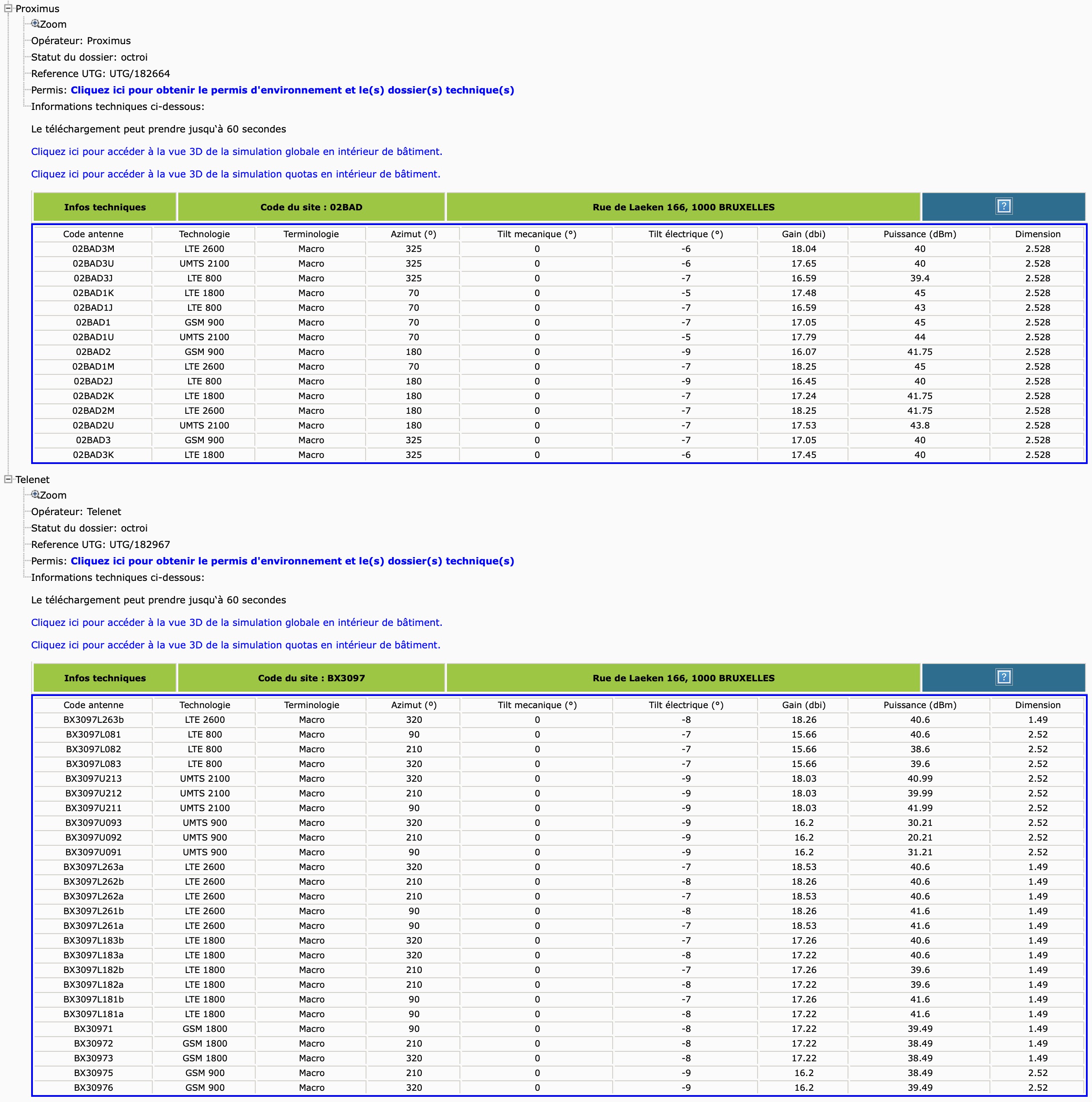Open the help icon for site BX3097
Viewport: 1092px width, 1102px height.
1004,677
